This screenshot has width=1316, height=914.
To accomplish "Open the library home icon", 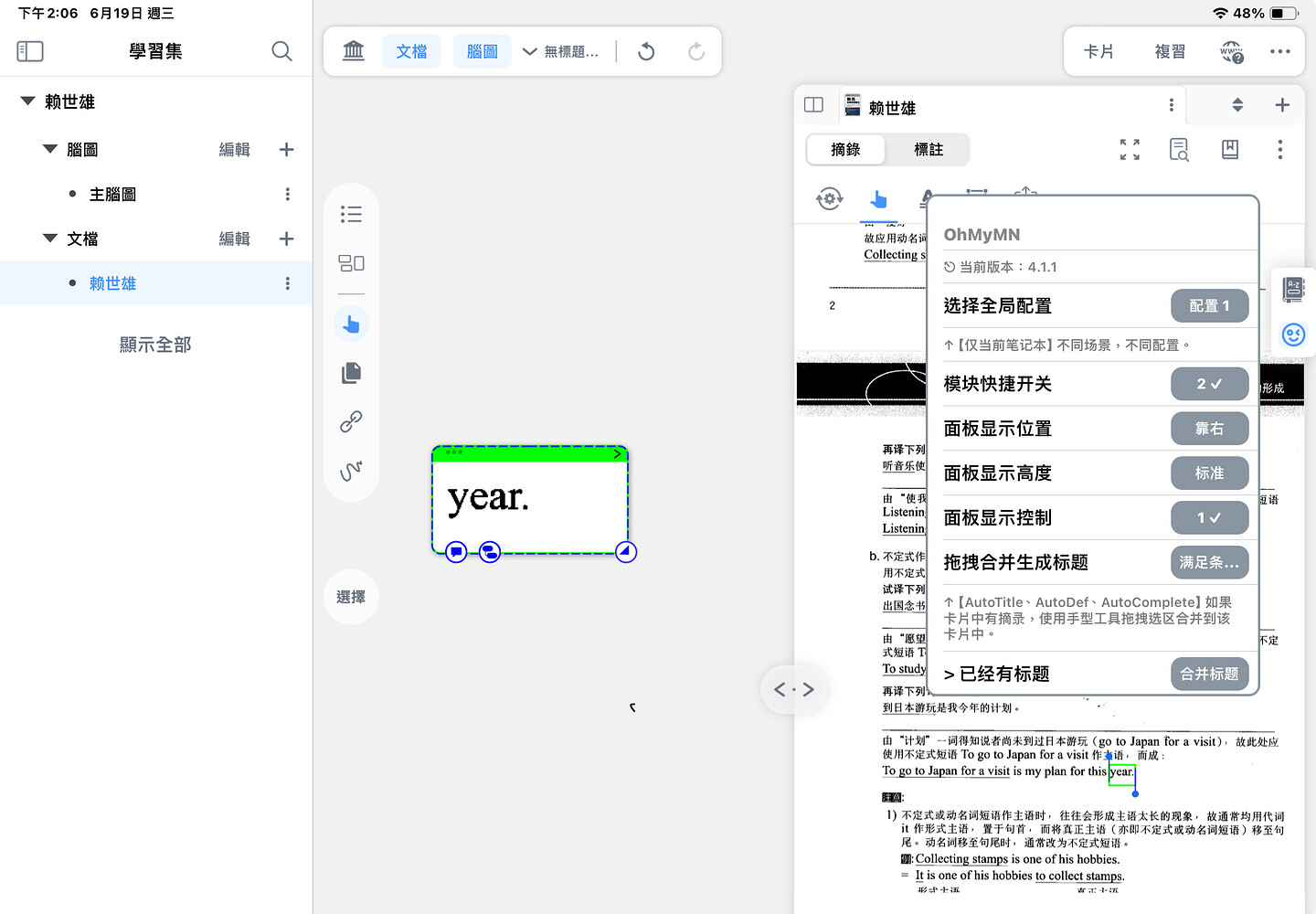I will [x=354, y=51].
